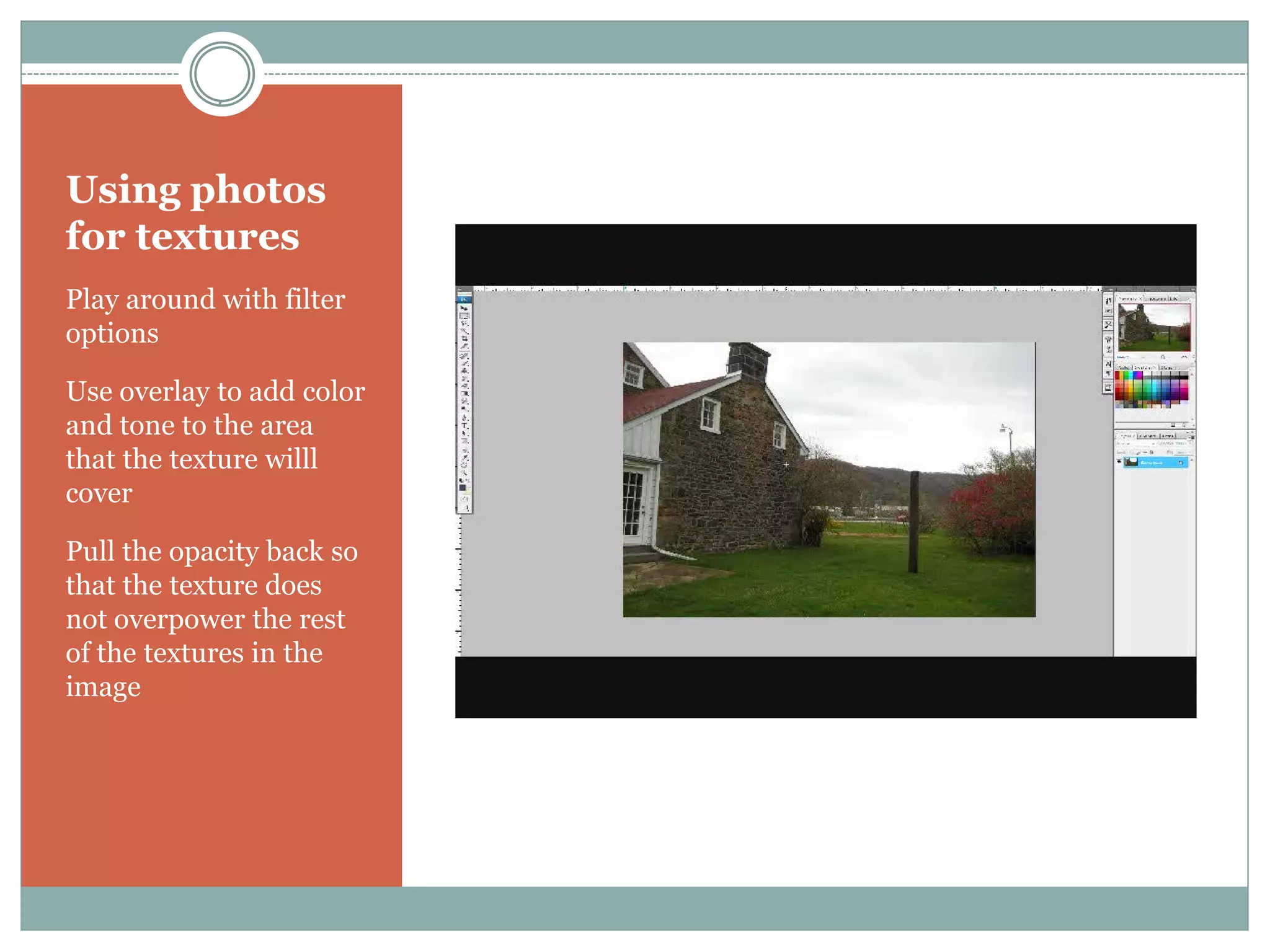Switch to the Color tab

tap(1124, 368)
